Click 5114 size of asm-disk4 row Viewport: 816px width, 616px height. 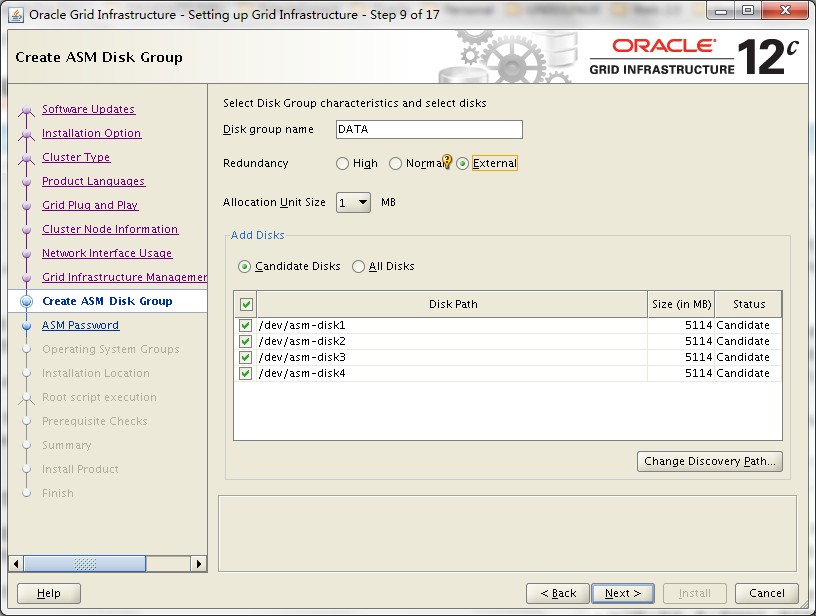[698, 374]
